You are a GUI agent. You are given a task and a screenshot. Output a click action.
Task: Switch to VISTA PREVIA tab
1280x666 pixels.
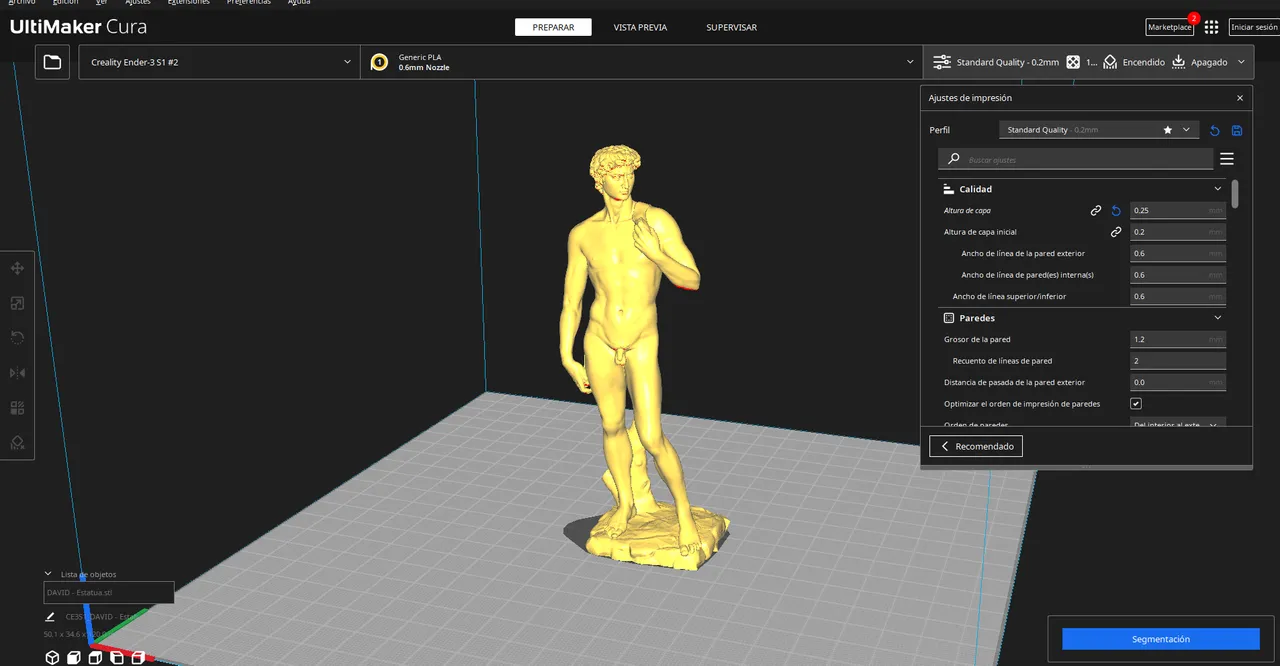pos(640,27)
